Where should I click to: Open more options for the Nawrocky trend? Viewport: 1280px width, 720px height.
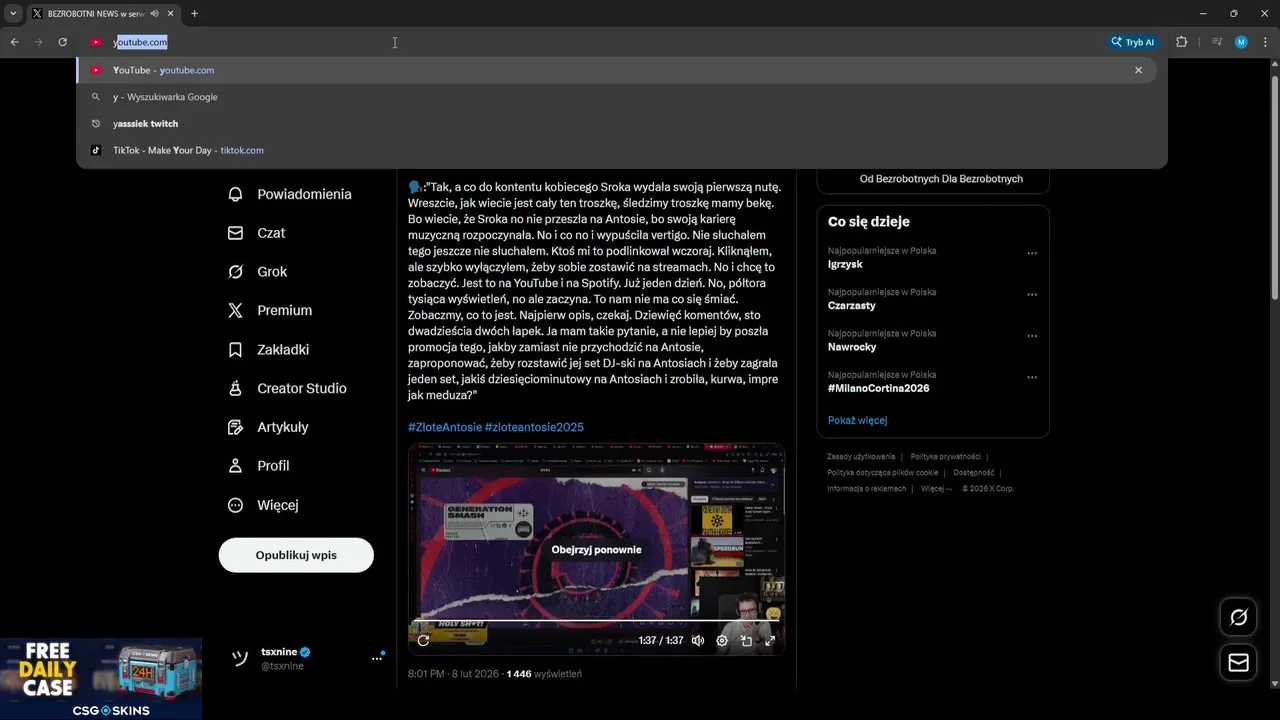pos(1032,335)
